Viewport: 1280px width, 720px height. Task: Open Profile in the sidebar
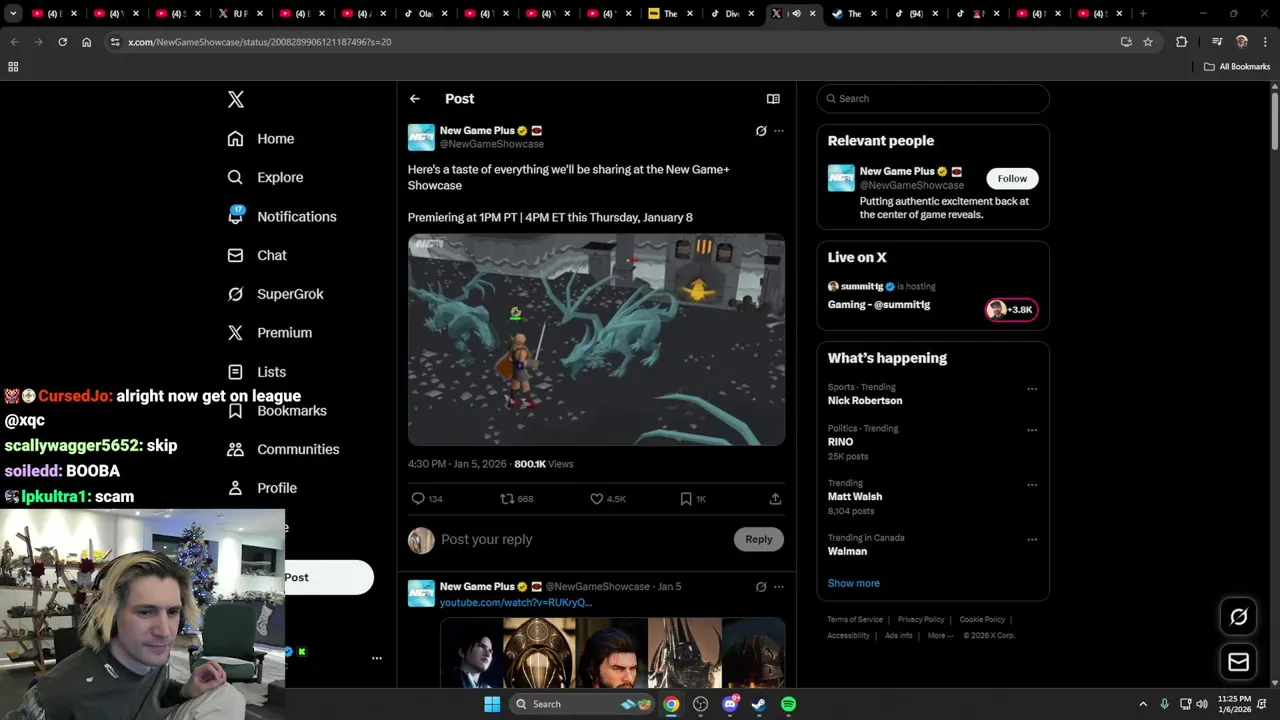(x=262, y=488)
